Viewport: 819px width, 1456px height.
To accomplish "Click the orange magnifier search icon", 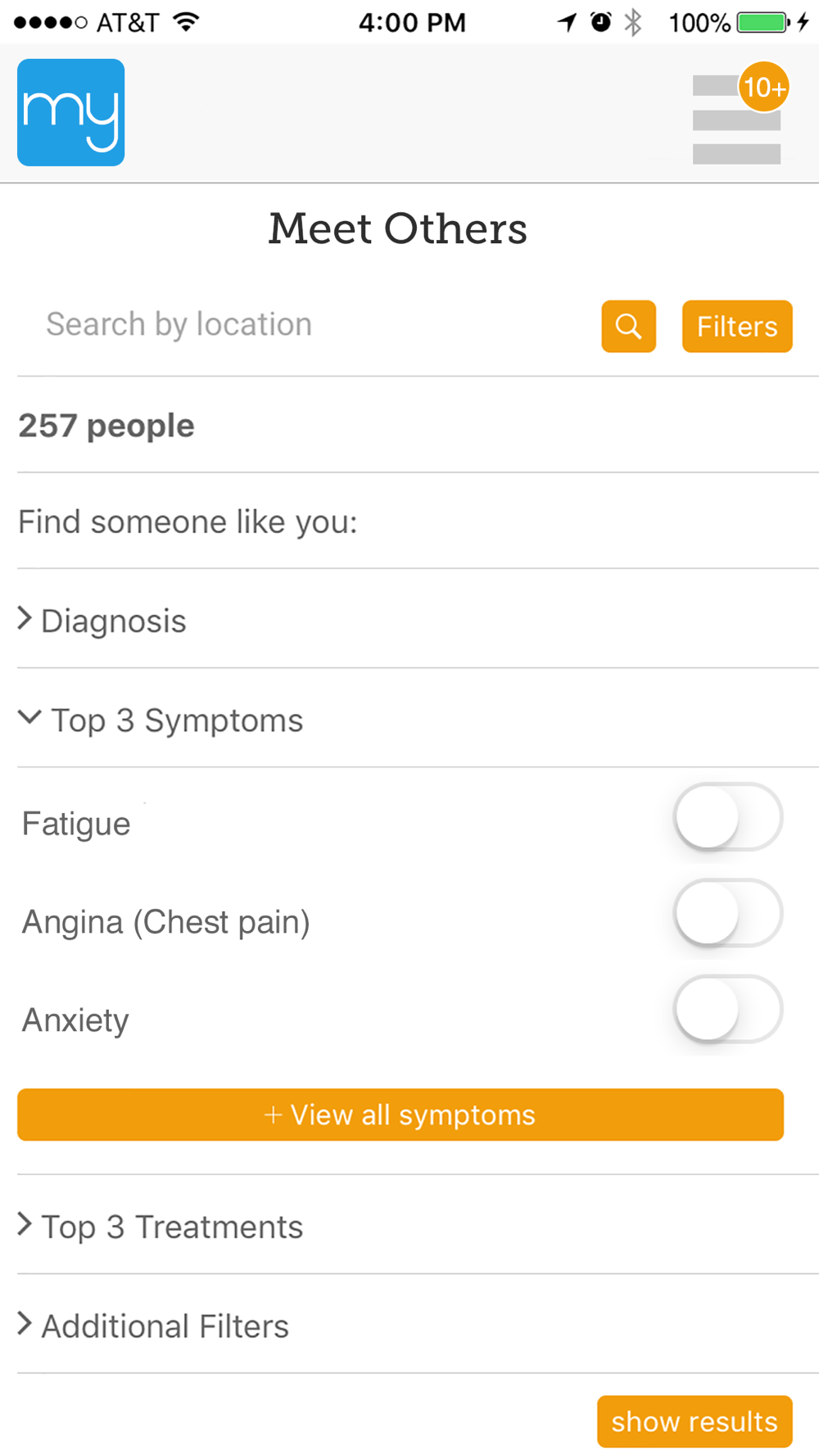I will pos(628,326).
